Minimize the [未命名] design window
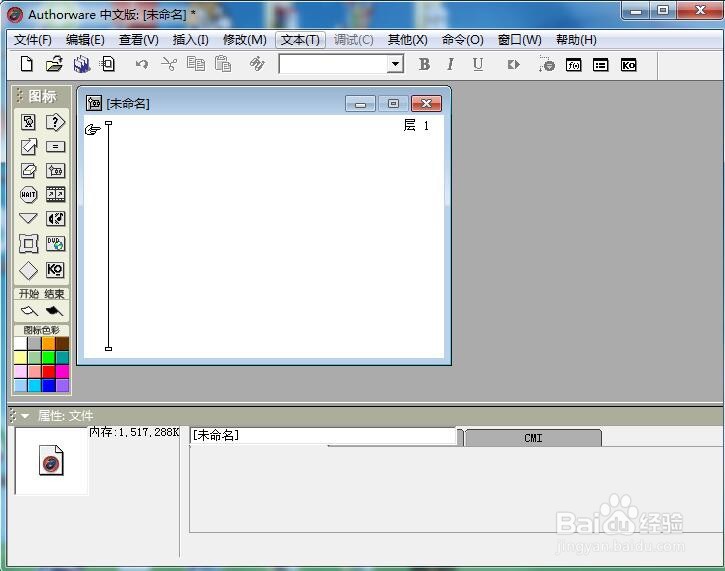Viewport: 725px width, 571px height. coord(360,104)
